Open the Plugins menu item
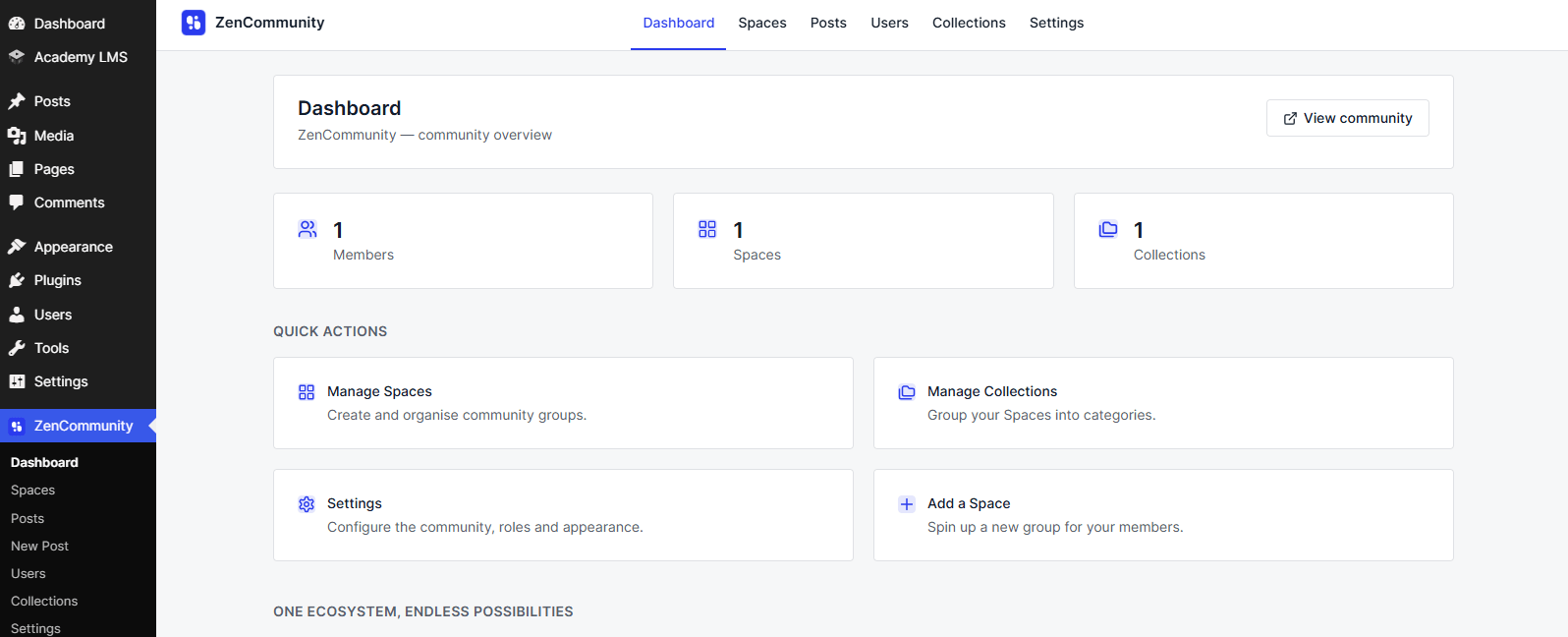Image resolution: width=1568 pixels, height=637 pixels. (x=78, y=280)
